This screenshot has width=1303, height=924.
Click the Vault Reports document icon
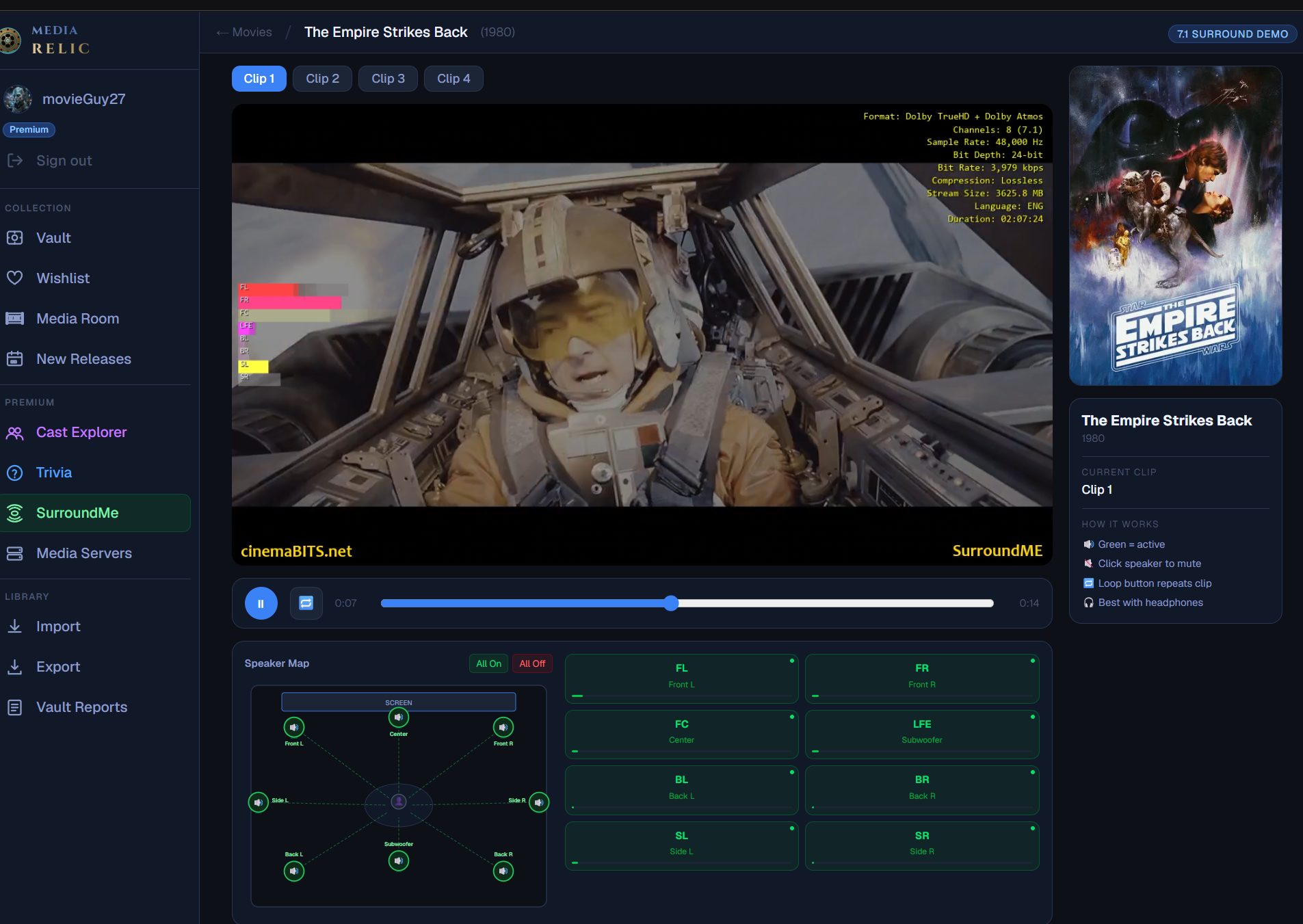[15, 707]
